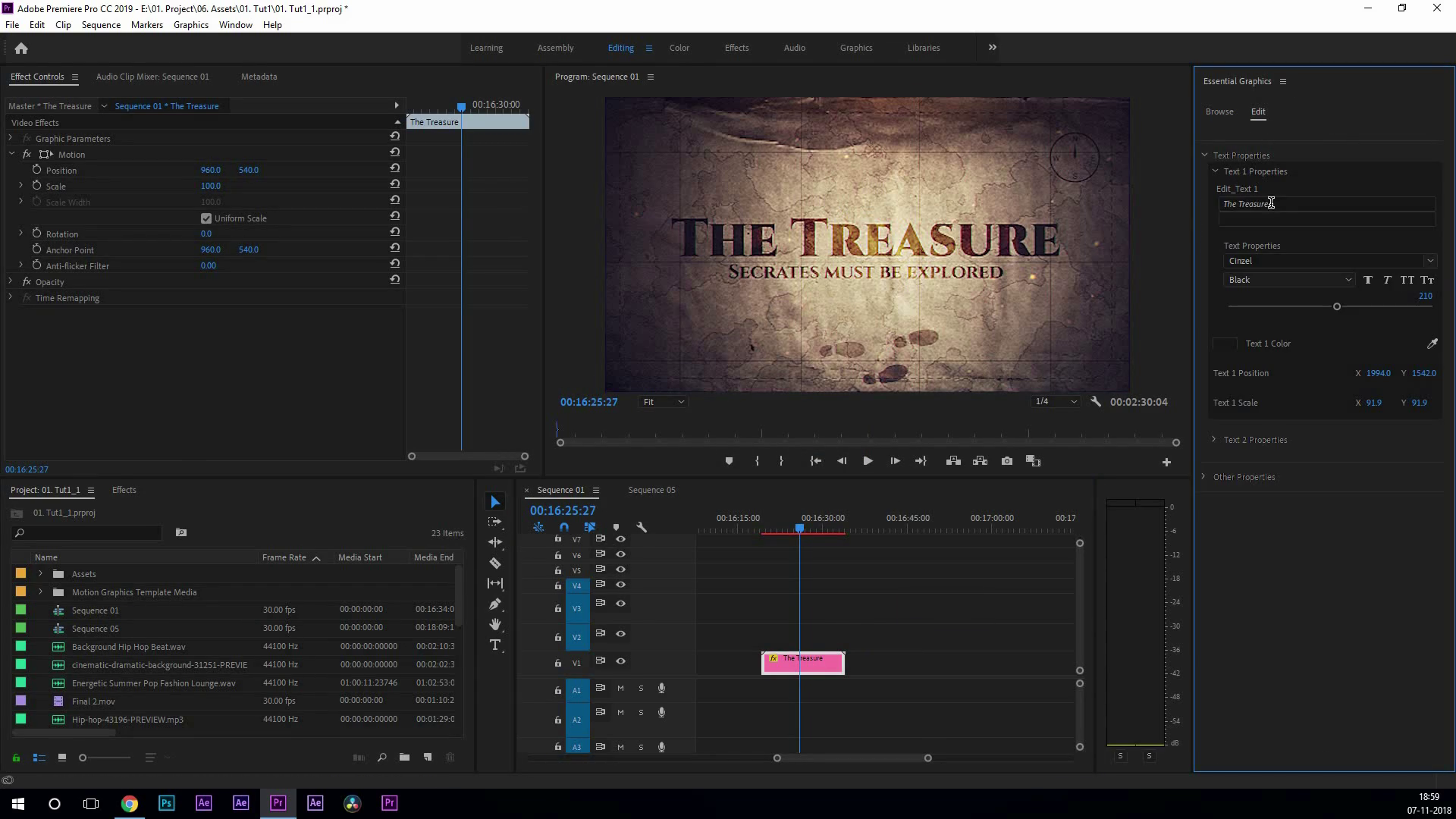Image resolution: width=1456 pixels, height=819 pixels.
Task: Open Photoshop from the taskbar
Action: point(166,803)
